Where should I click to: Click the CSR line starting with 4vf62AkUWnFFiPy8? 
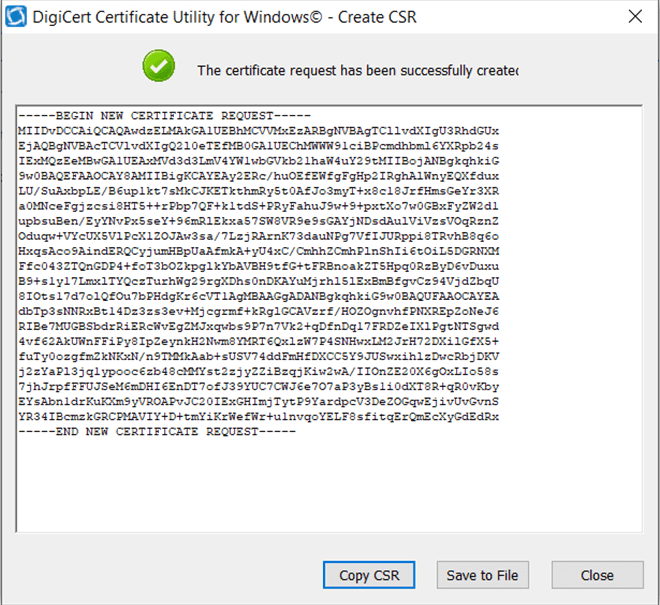point(258,341)
